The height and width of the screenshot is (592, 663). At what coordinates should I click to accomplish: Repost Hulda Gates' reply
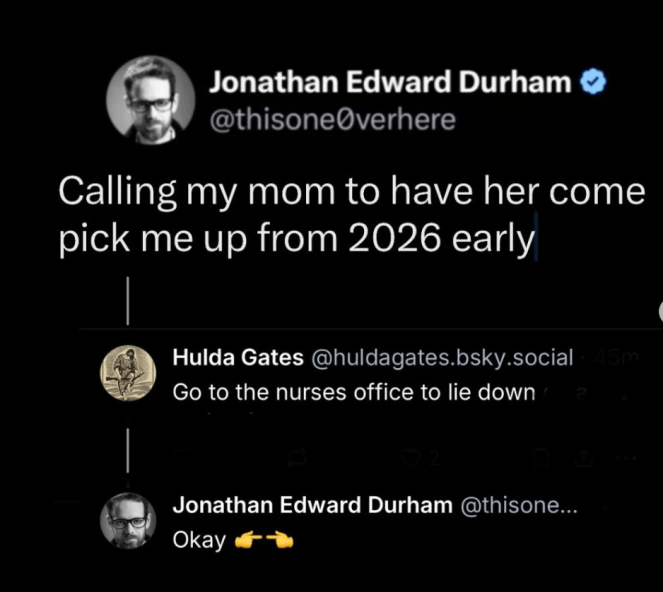297,459
